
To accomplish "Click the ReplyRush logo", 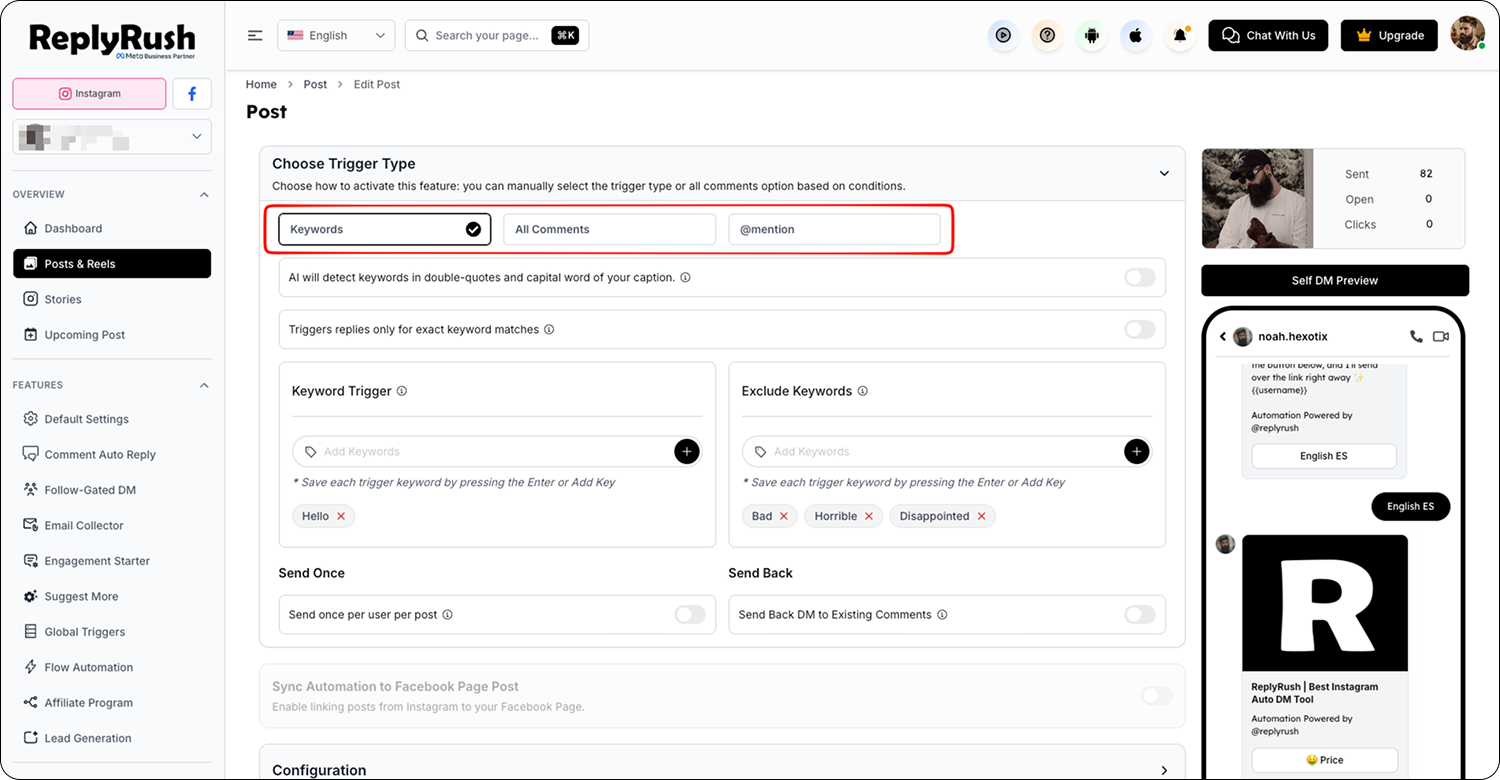I will point(112,41).
